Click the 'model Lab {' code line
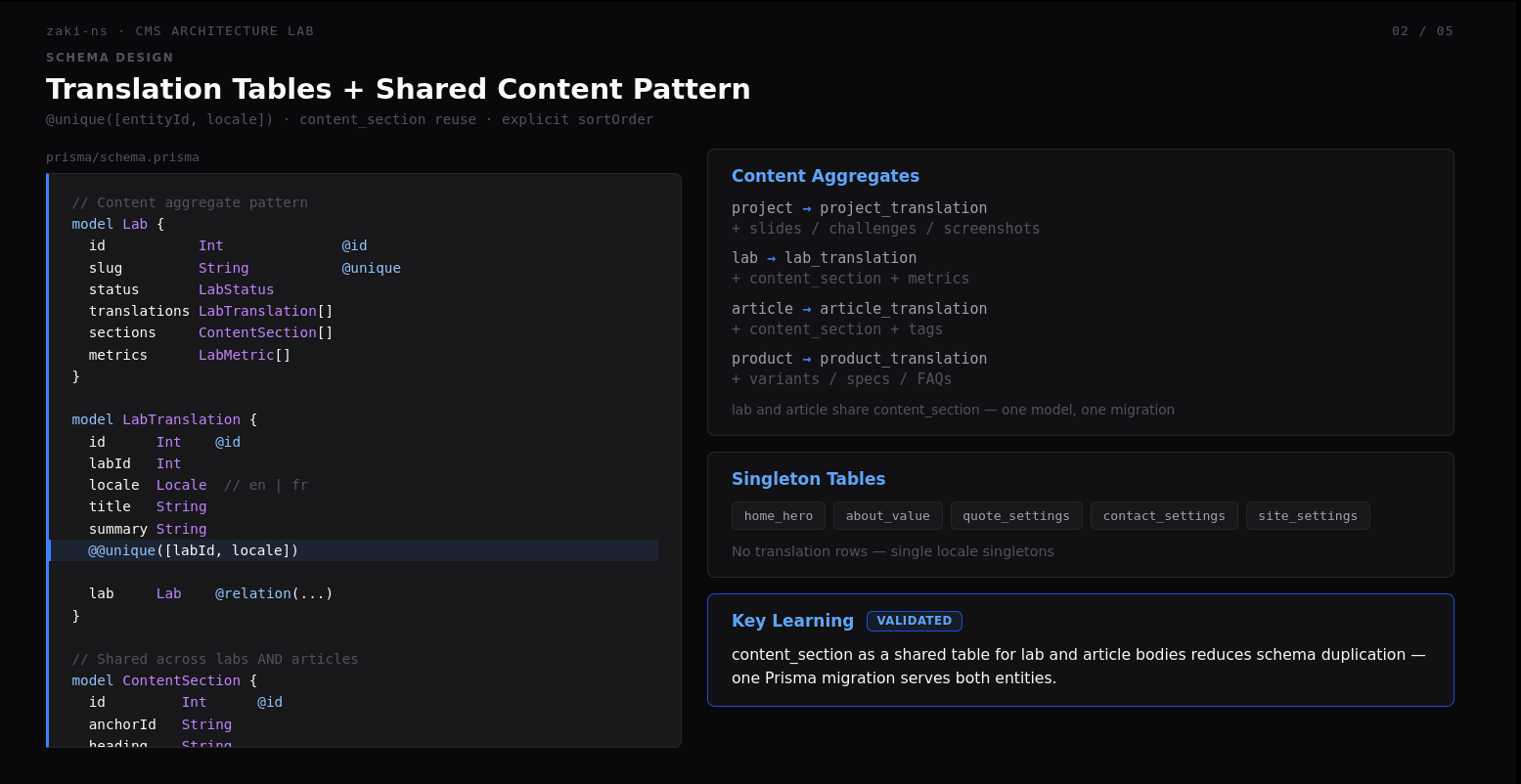 point(118,224)
